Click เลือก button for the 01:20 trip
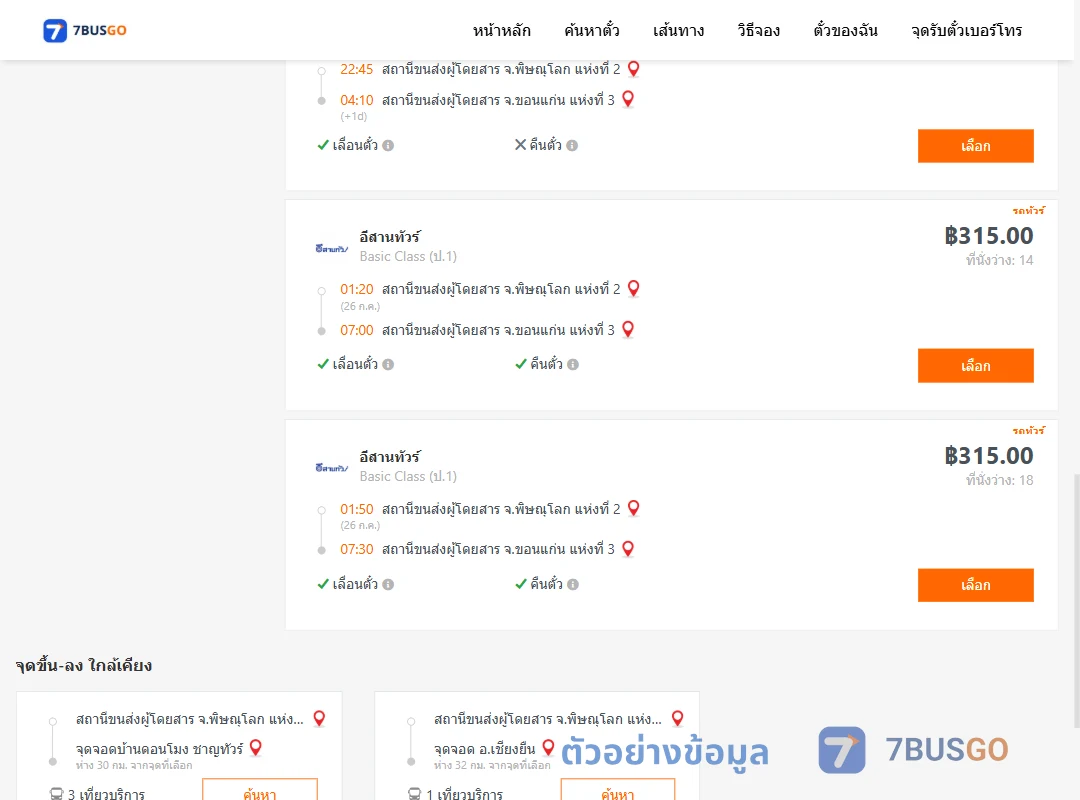The width and height of the screenshot is (1080, 800). tap(975, 366)
